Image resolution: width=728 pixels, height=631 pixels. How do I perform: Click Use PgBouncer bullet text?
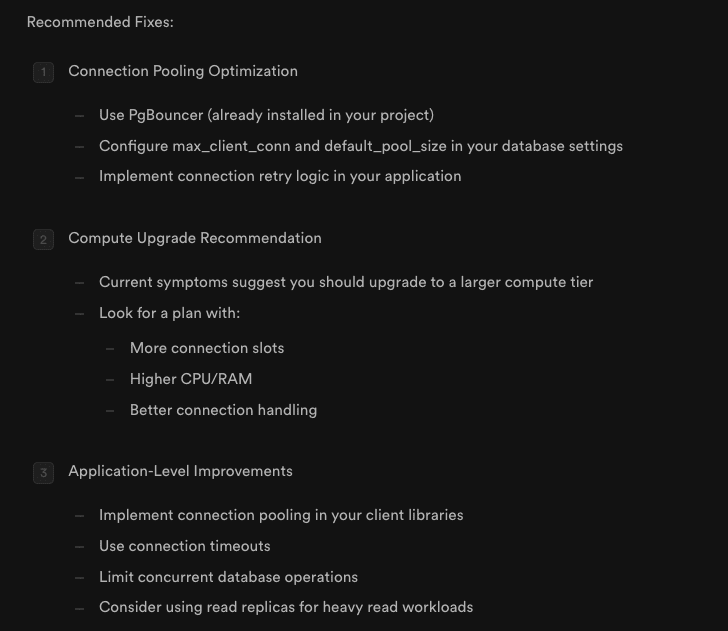pos(266,115)
